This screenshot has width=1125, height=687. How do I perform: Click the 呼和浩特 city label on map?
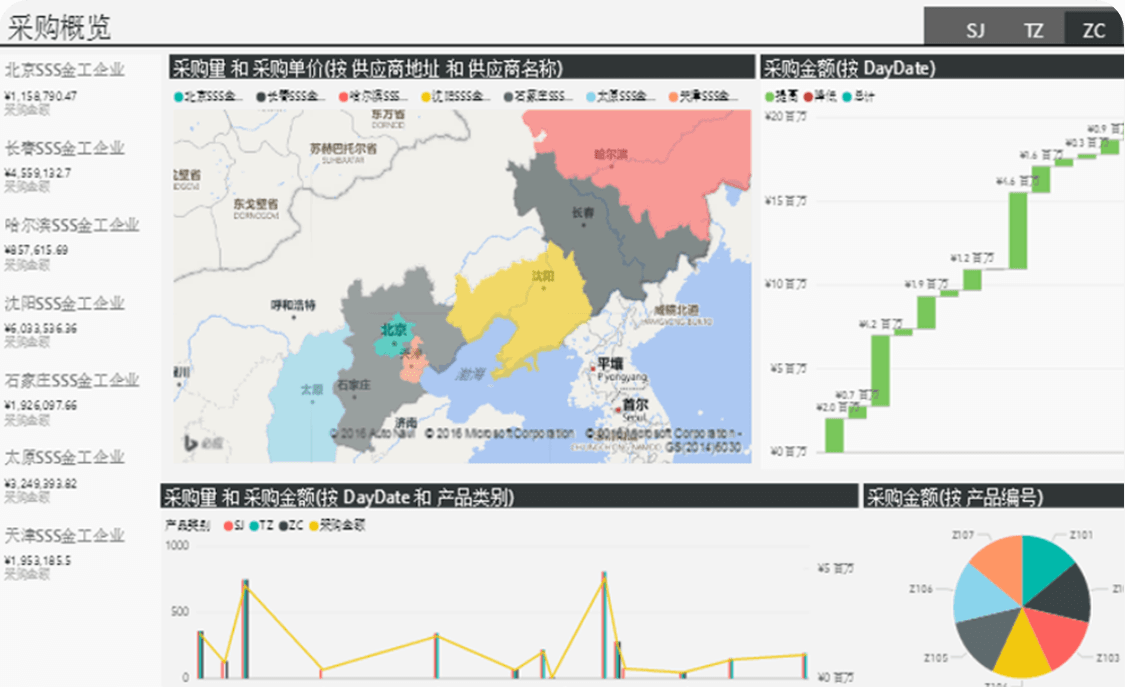(293, 305)
